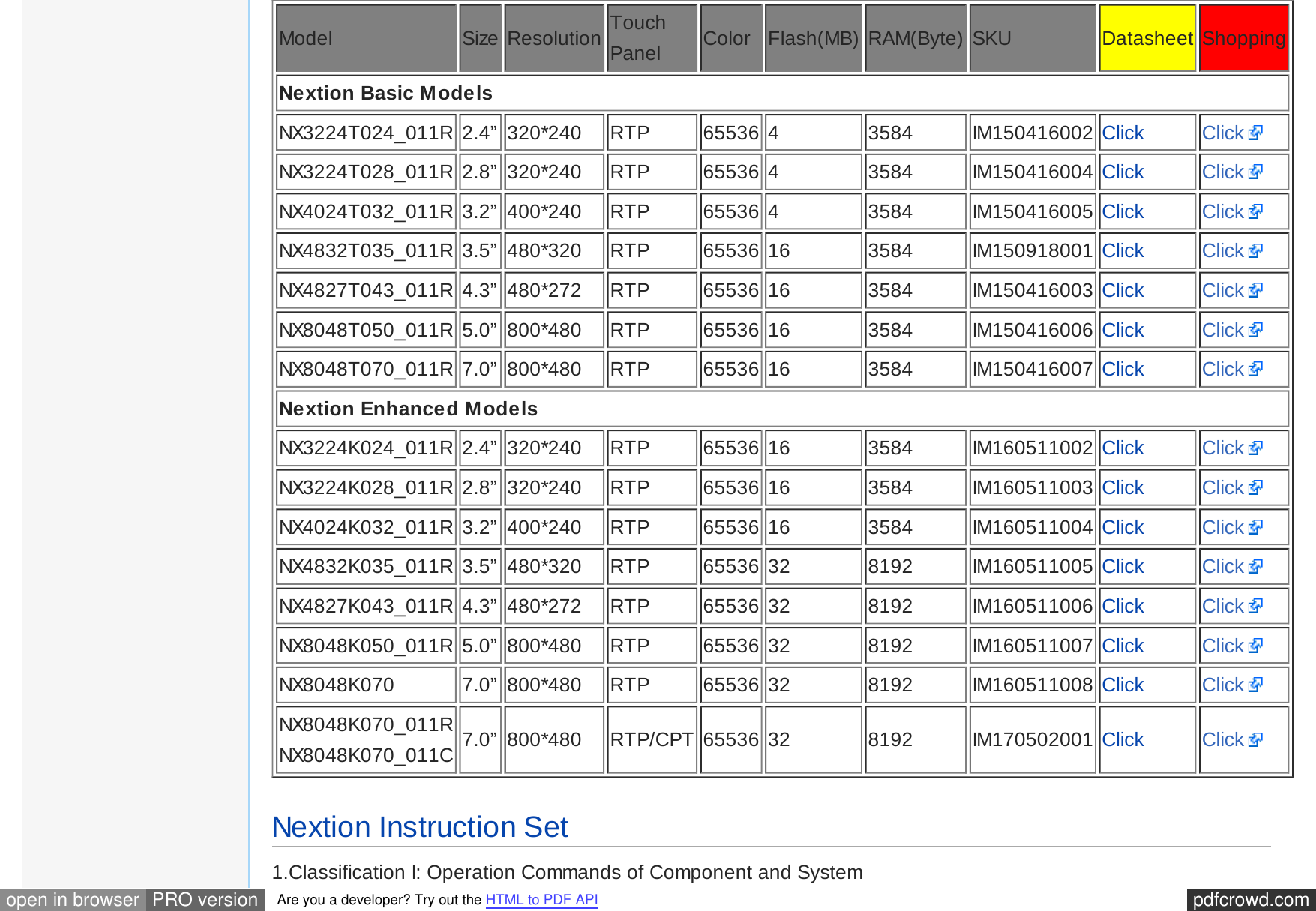The width and height of the screenshot is (1316, 911).
Task: Open the NX4827K043_011R datasheet link
Action: [1122, 605]
